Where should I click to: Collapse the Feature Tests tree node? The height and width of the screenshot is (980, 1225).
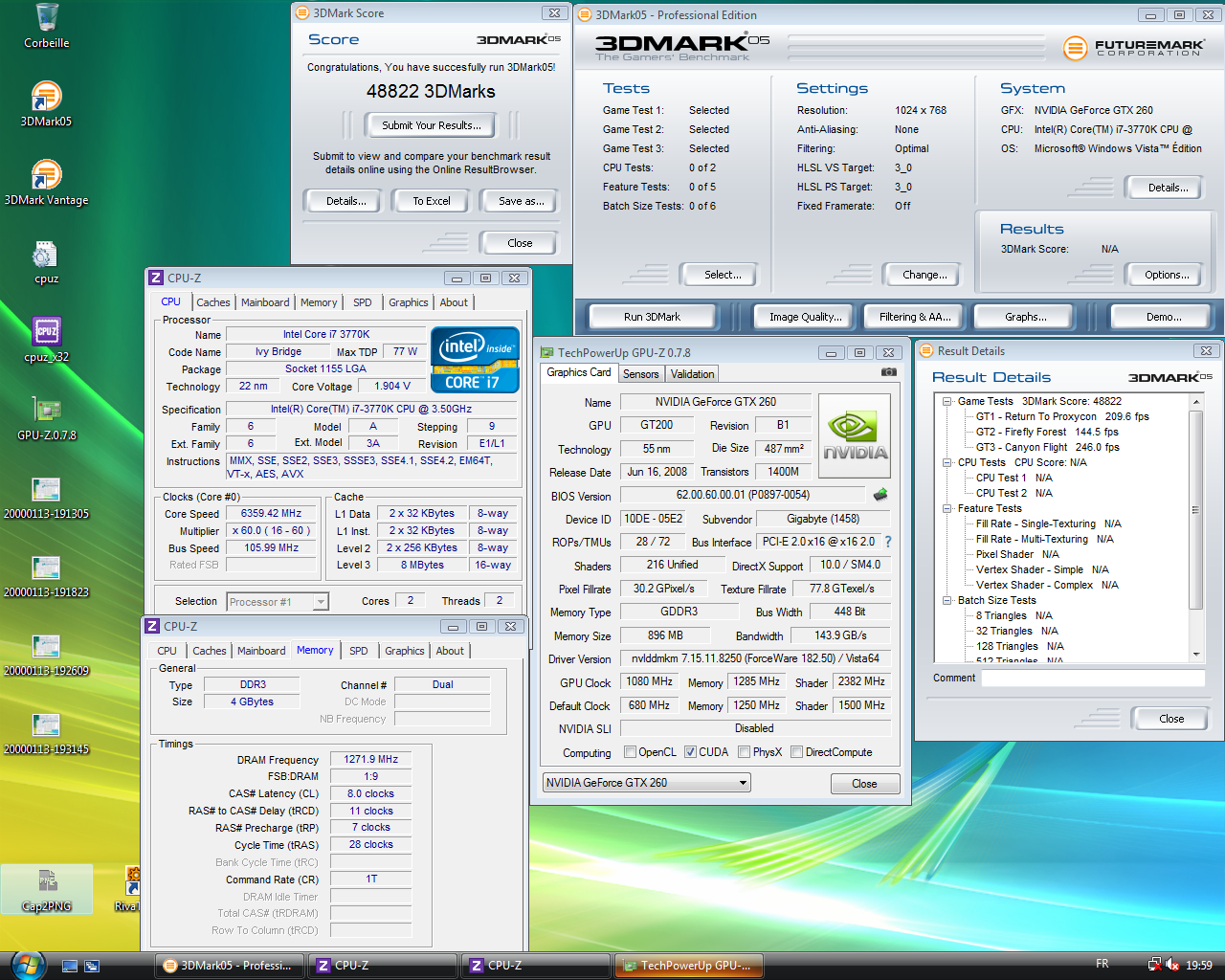(x=947, y=508)
